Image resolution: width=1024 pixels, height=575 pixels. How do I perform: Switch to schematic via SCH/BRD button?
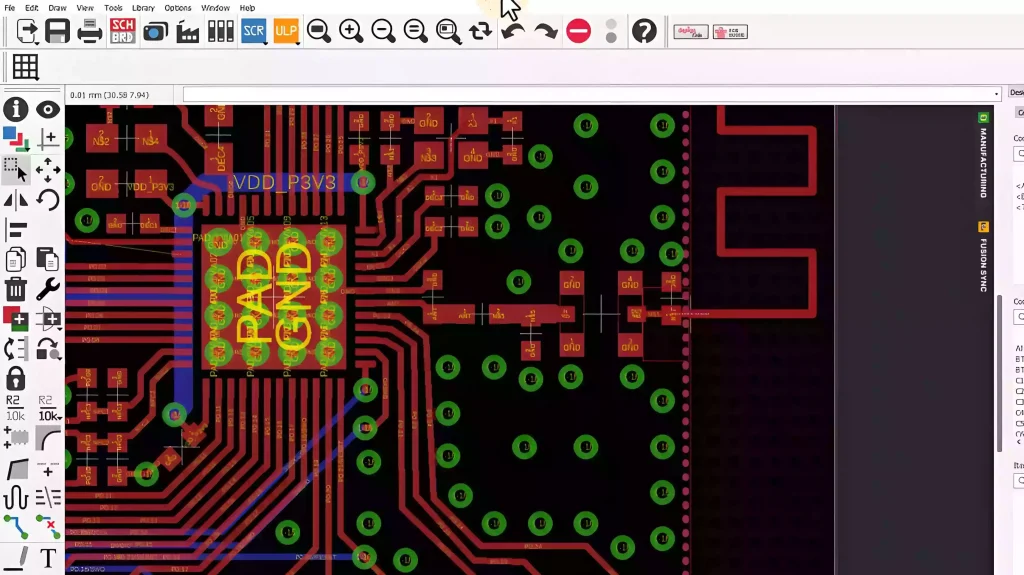click(x=122, y=31)
